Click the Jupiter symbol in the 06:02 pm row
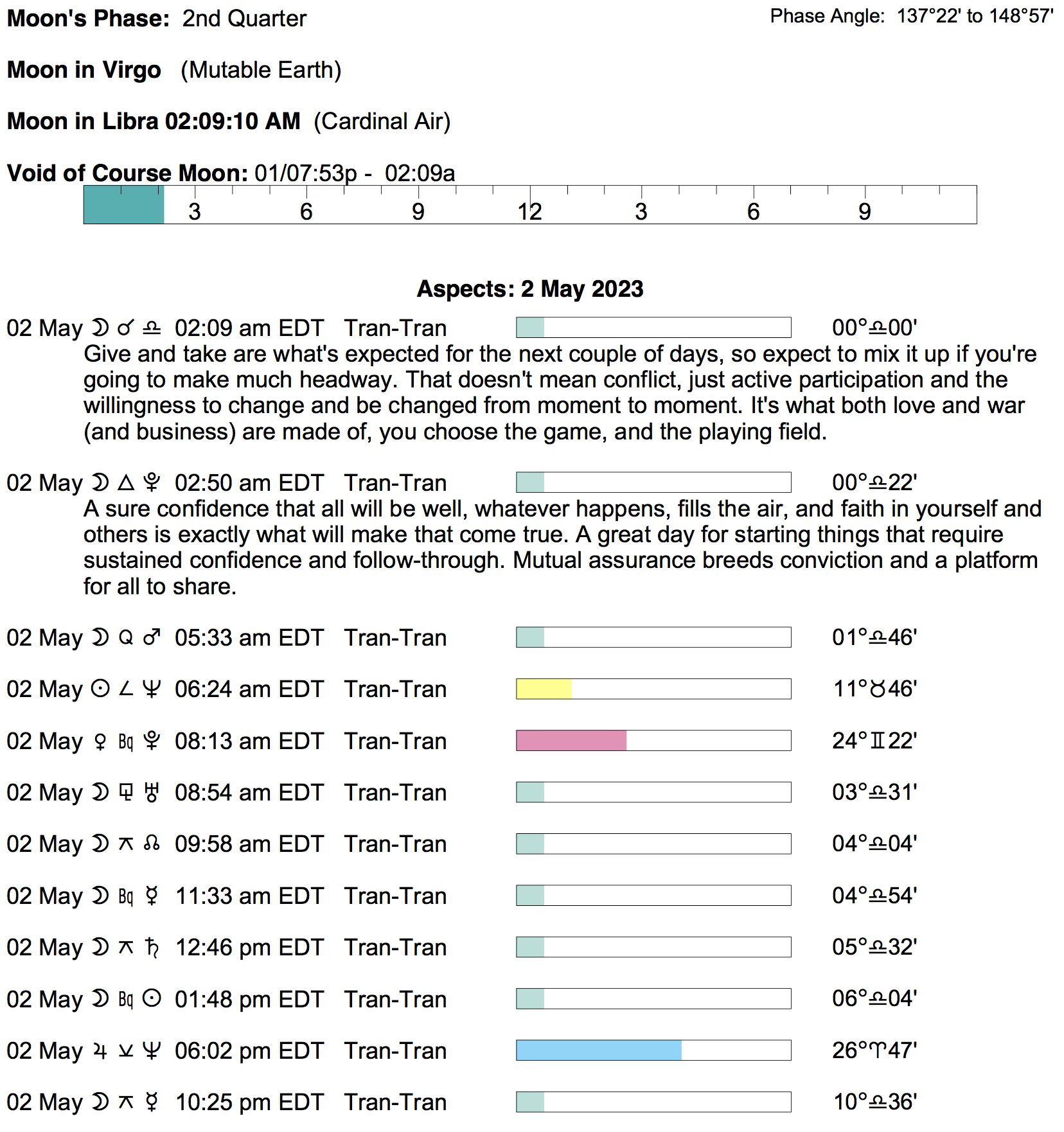 tap(100, 1051)
